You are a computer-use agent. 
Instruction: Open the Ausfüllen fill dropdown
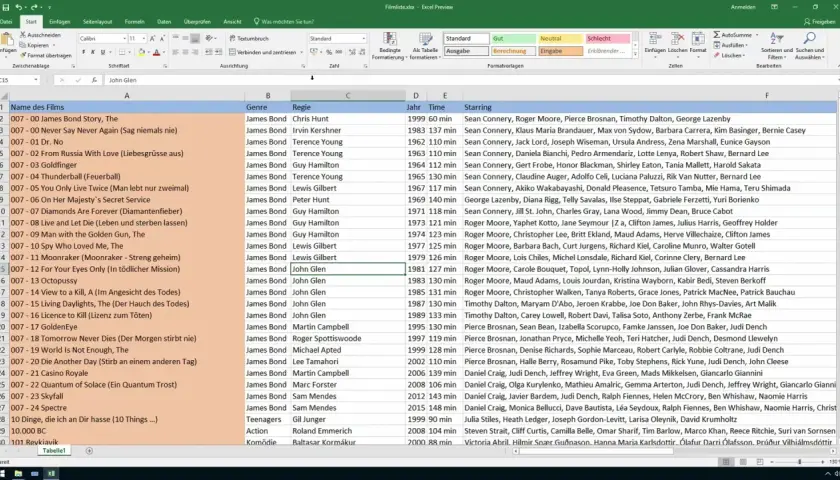click(732, 46)
